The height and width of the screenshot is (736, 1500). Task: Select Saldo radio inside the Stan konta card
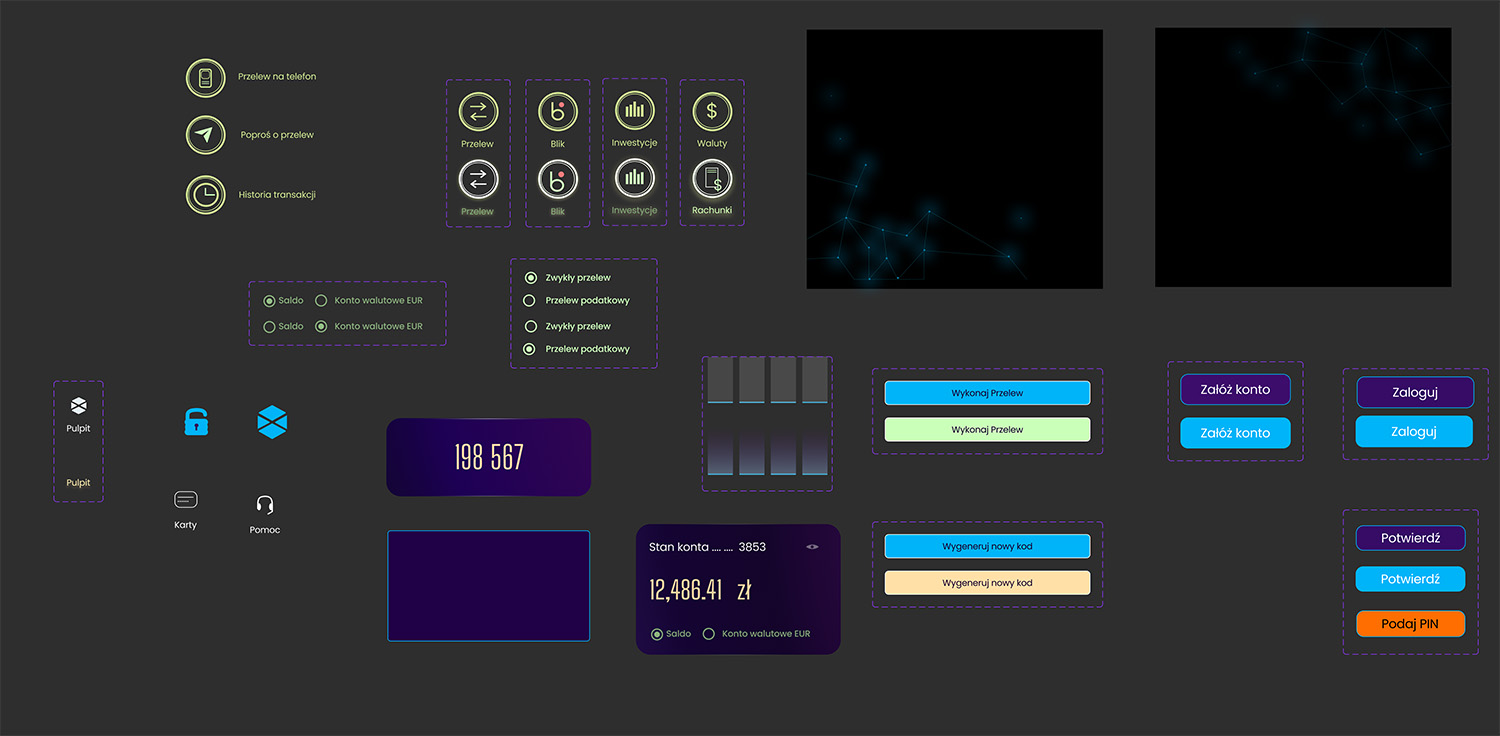(657, 634)
